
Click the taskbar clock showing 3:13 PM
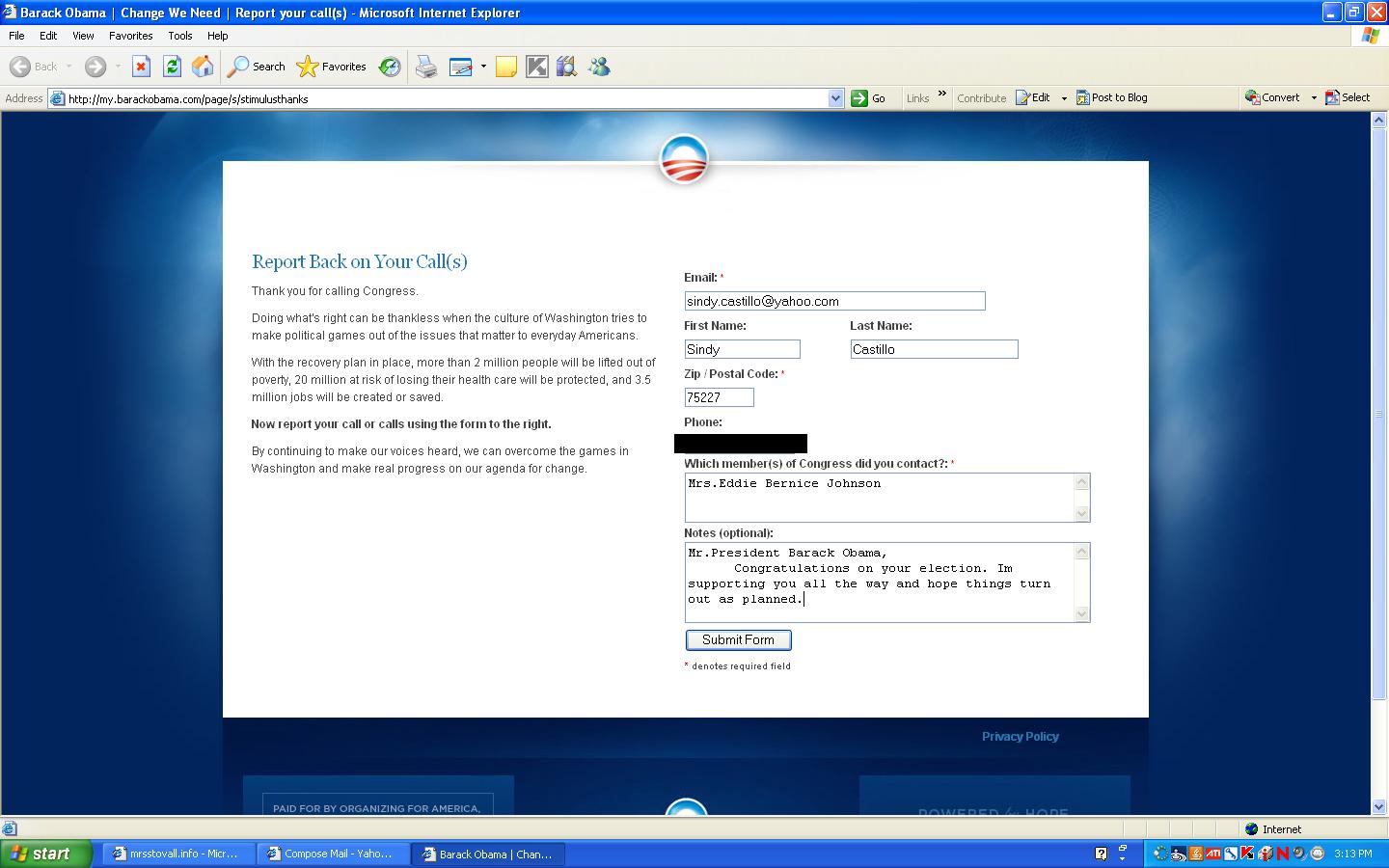coord(1353,854)
